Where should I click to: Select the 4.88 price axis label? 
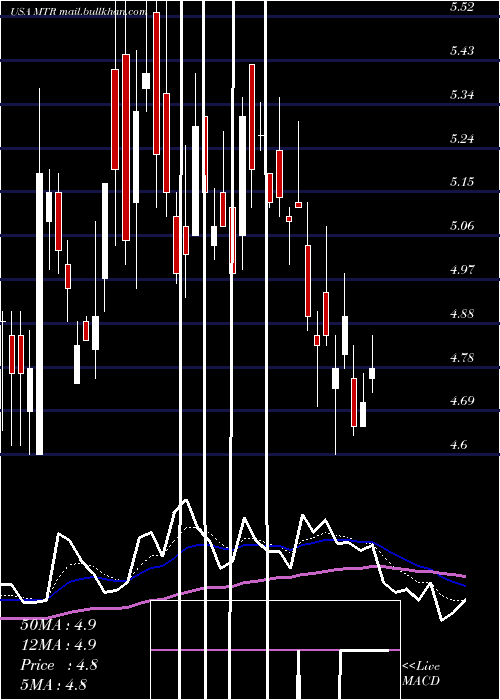[x=462, y=313]
